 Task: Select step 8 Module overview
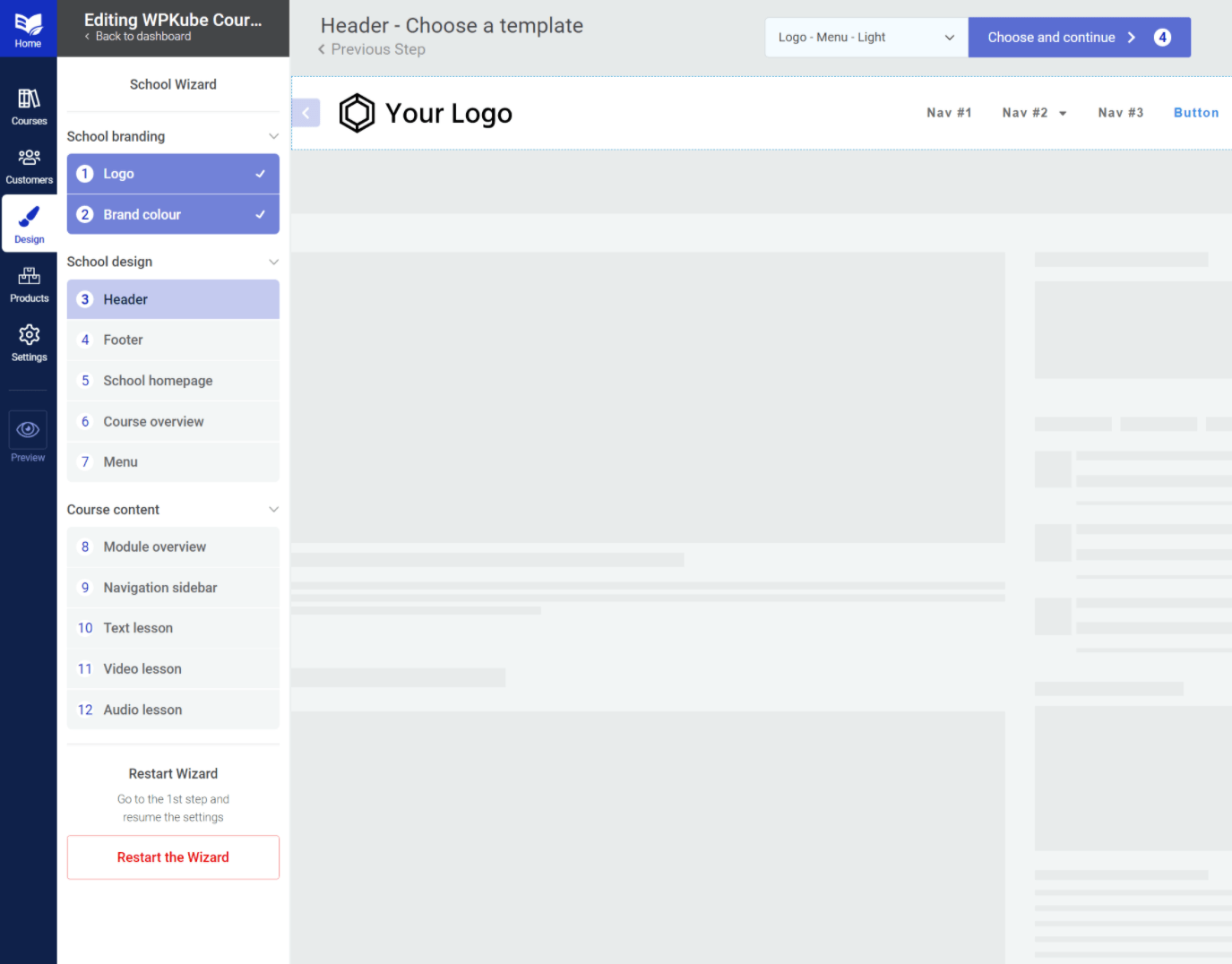pyautogui.click(x=173, y=547)
